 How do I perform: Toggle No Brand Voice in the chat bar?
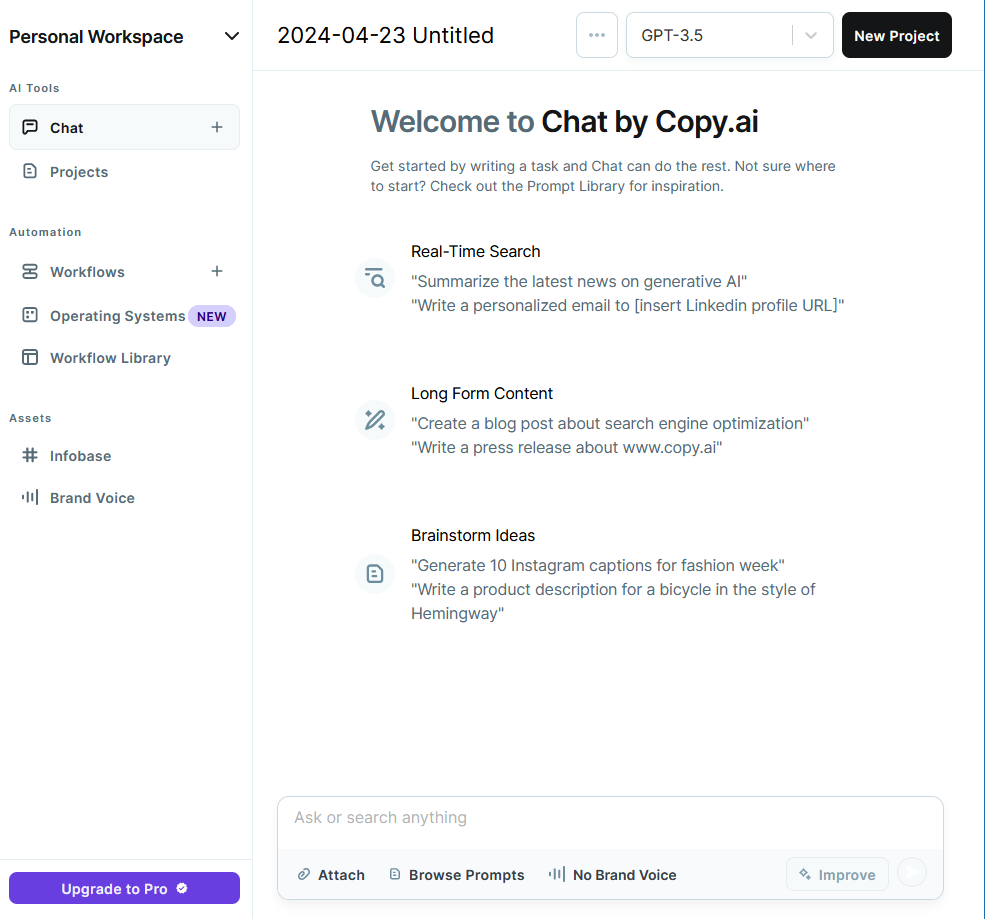[x=612, y=874]
